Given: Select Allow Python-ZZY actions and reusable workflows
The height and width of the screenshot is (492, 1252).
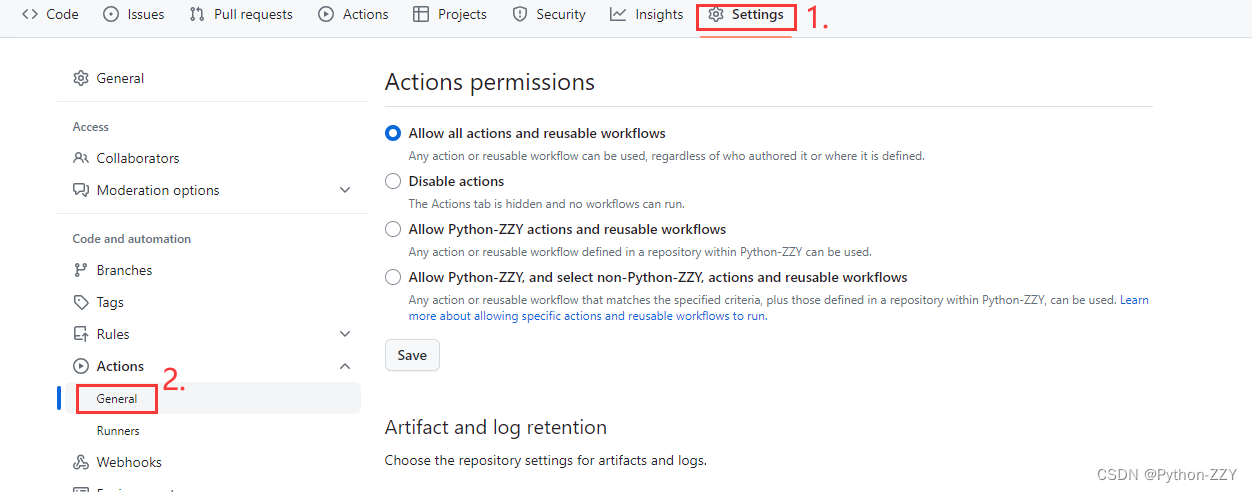Looking at the screenshot, I should coord(393,229).
